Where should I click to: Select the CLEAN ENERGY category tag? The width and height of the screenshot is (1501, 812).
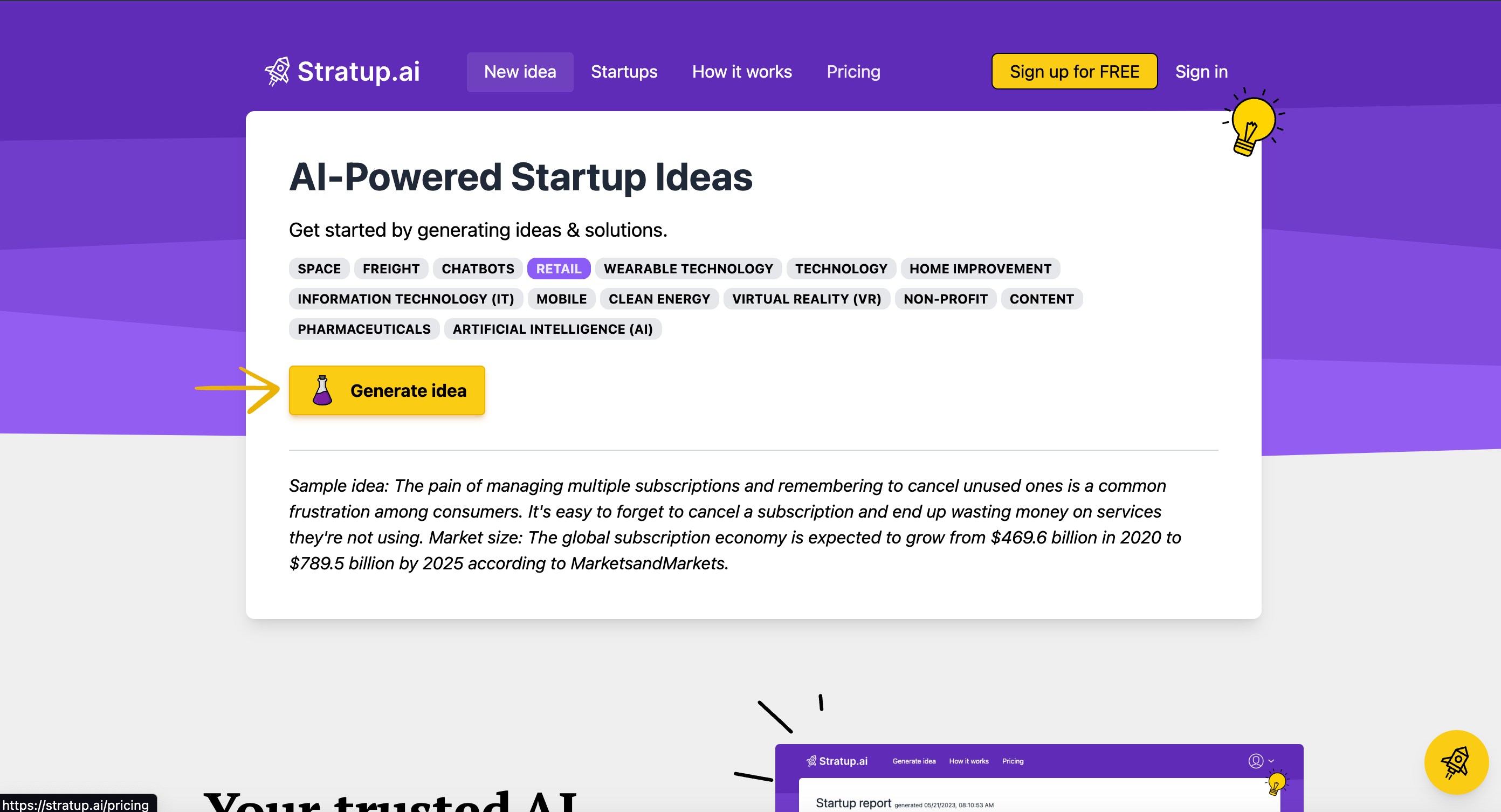pyautogui.click(x=659, y=299)
